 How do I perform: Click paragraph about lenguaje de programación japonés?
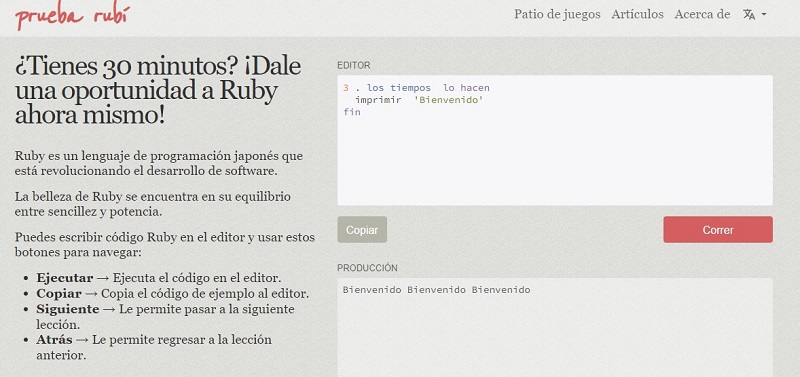[159, 163]
